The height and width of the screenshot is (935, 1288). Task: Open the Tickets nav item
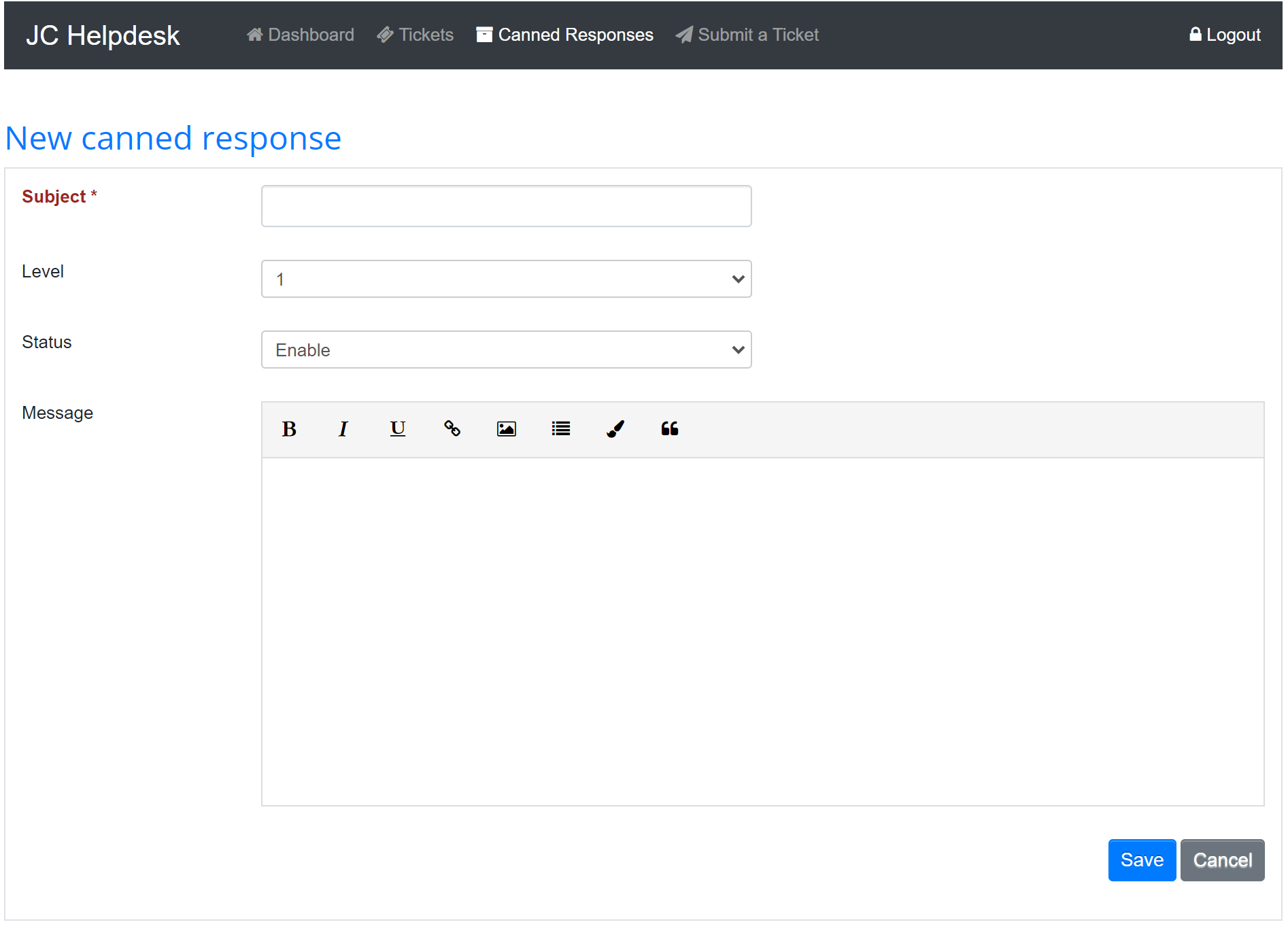416,35
